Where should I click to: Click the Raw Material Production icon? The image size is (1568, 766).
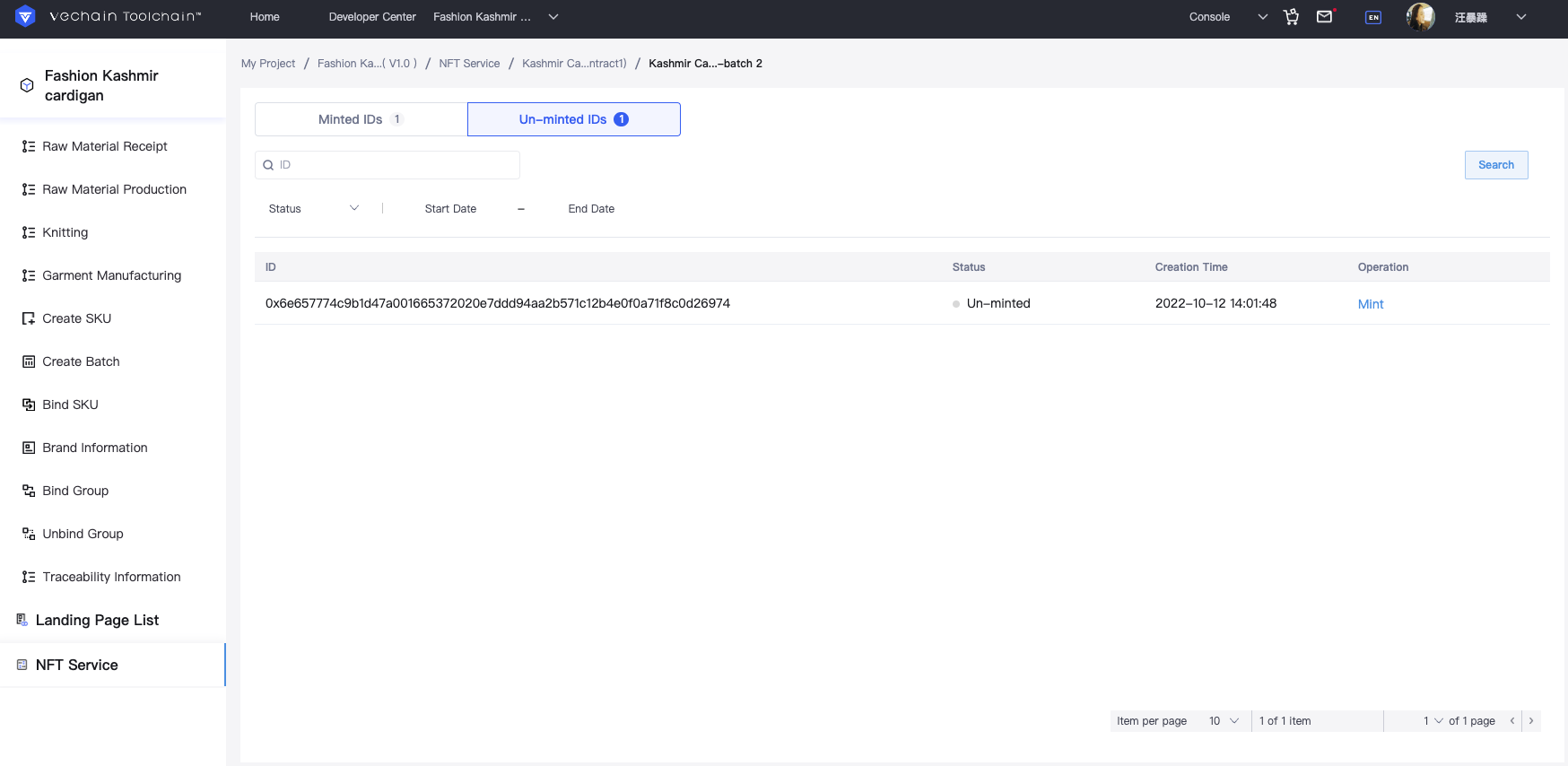click(29, 189)
